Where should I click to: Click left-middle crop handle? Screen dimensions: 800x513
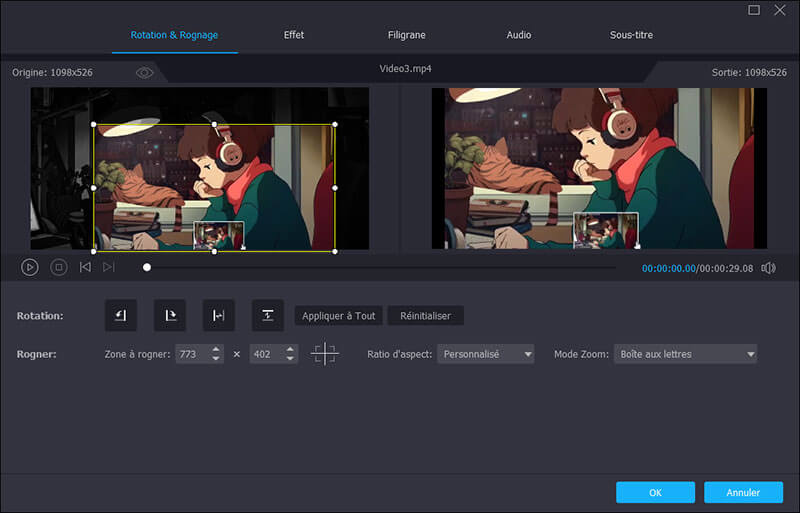93,188
